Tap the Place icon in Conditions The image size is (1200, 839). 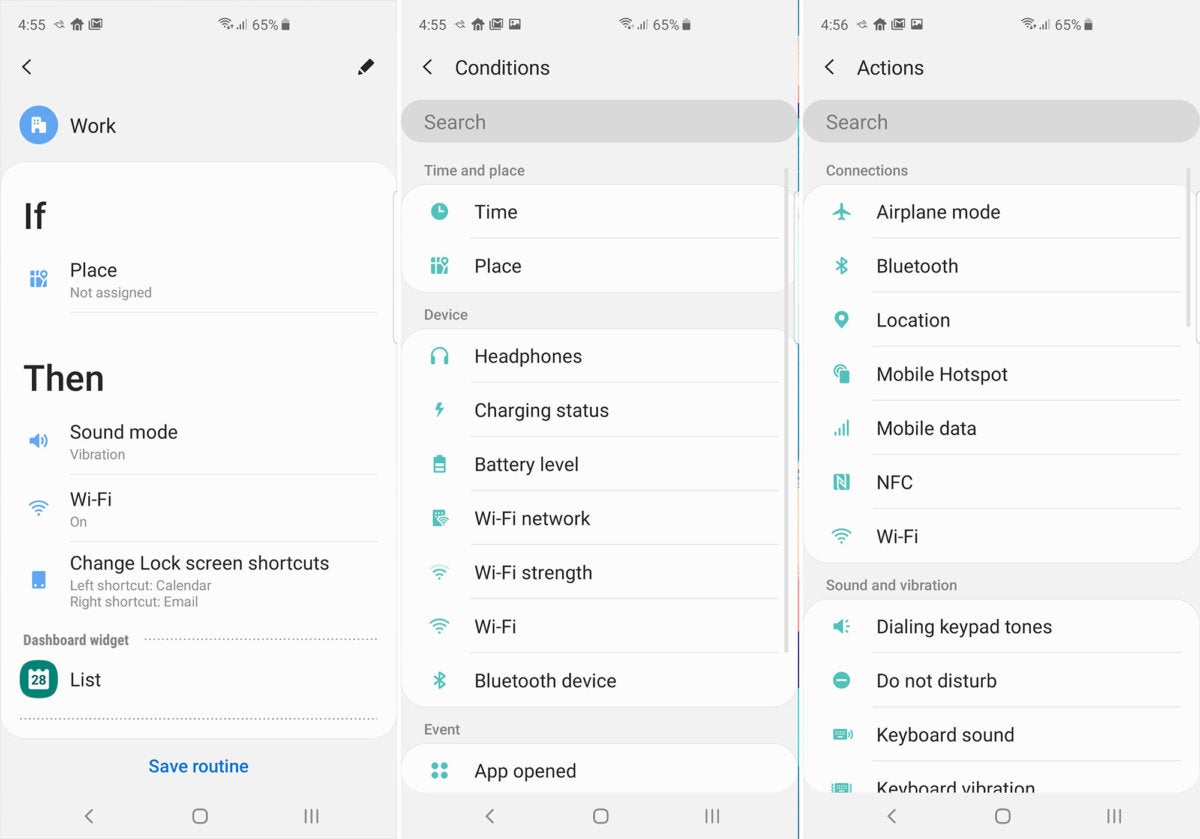coord(439,265)
